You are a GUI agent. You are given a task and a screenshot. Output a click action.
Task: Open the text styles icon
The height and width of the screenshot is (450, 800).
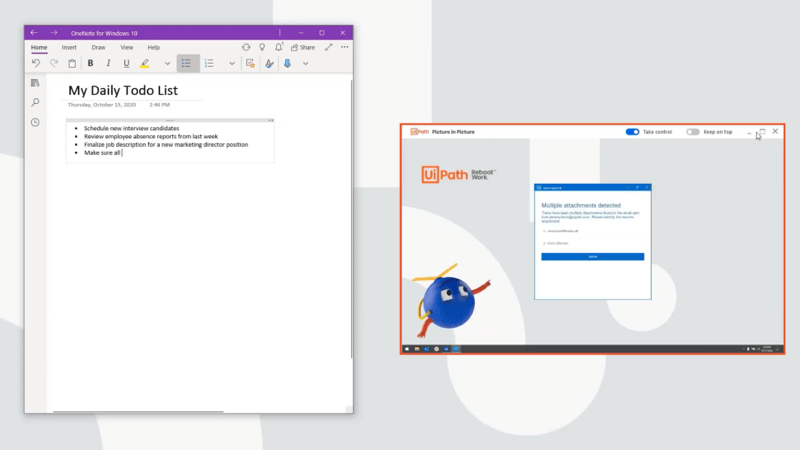(x=269, y=63)
